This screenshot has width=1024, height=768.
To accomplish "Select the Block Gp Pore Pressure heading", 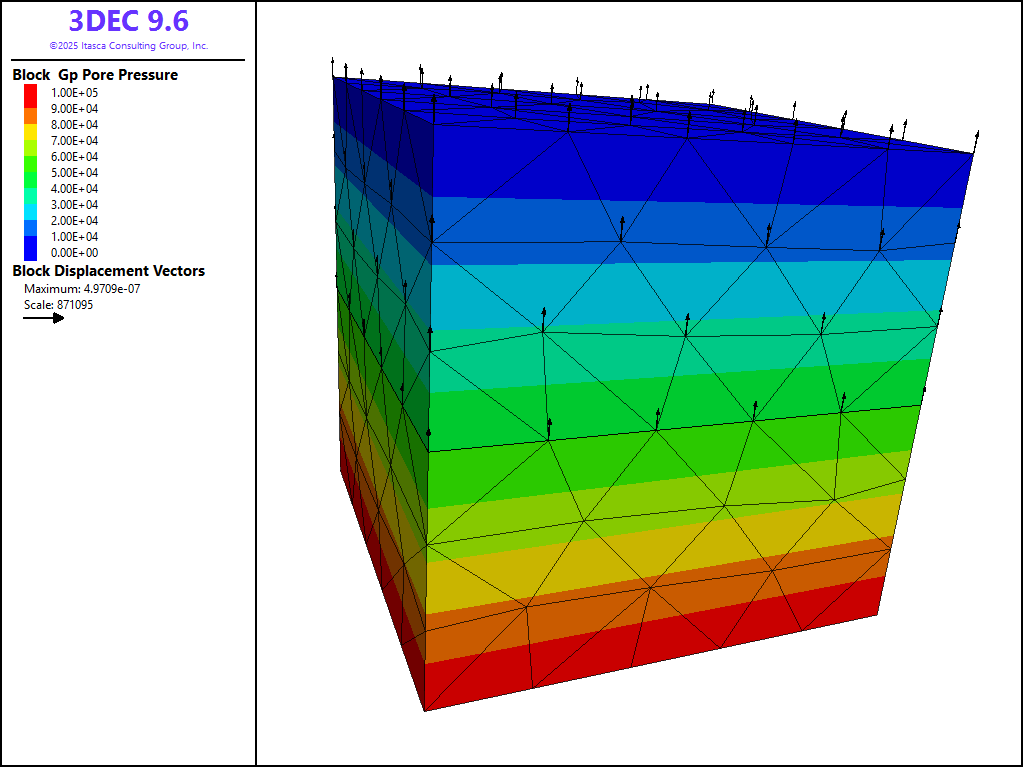I will pos(95,75).
